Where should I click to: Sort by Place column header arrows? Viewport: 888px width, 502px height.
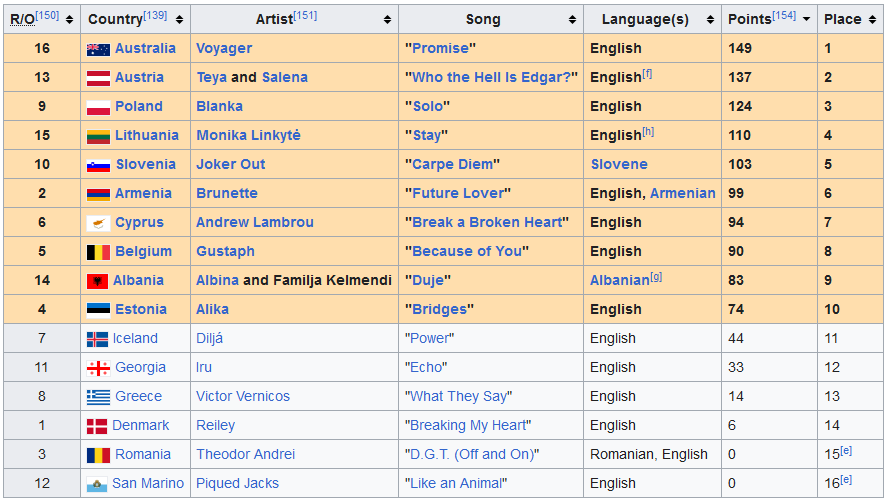(x=874, y=20)
